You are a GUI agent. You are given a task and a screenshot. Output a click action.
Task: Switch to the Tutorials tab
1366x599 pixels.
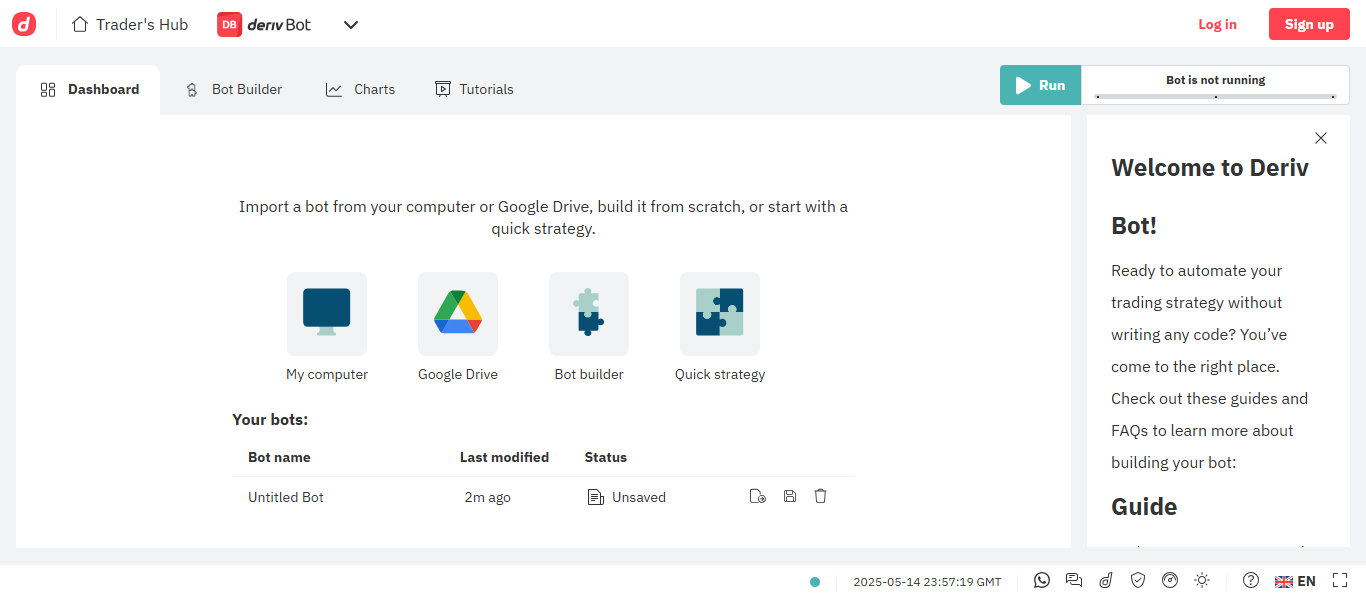tap(474, 89)
